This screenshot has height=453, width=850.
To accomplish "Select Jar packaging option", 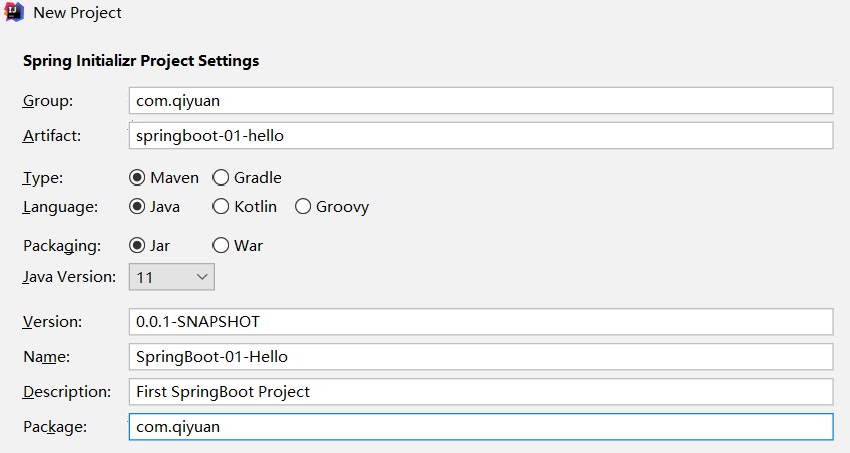I will click(138, 245).
